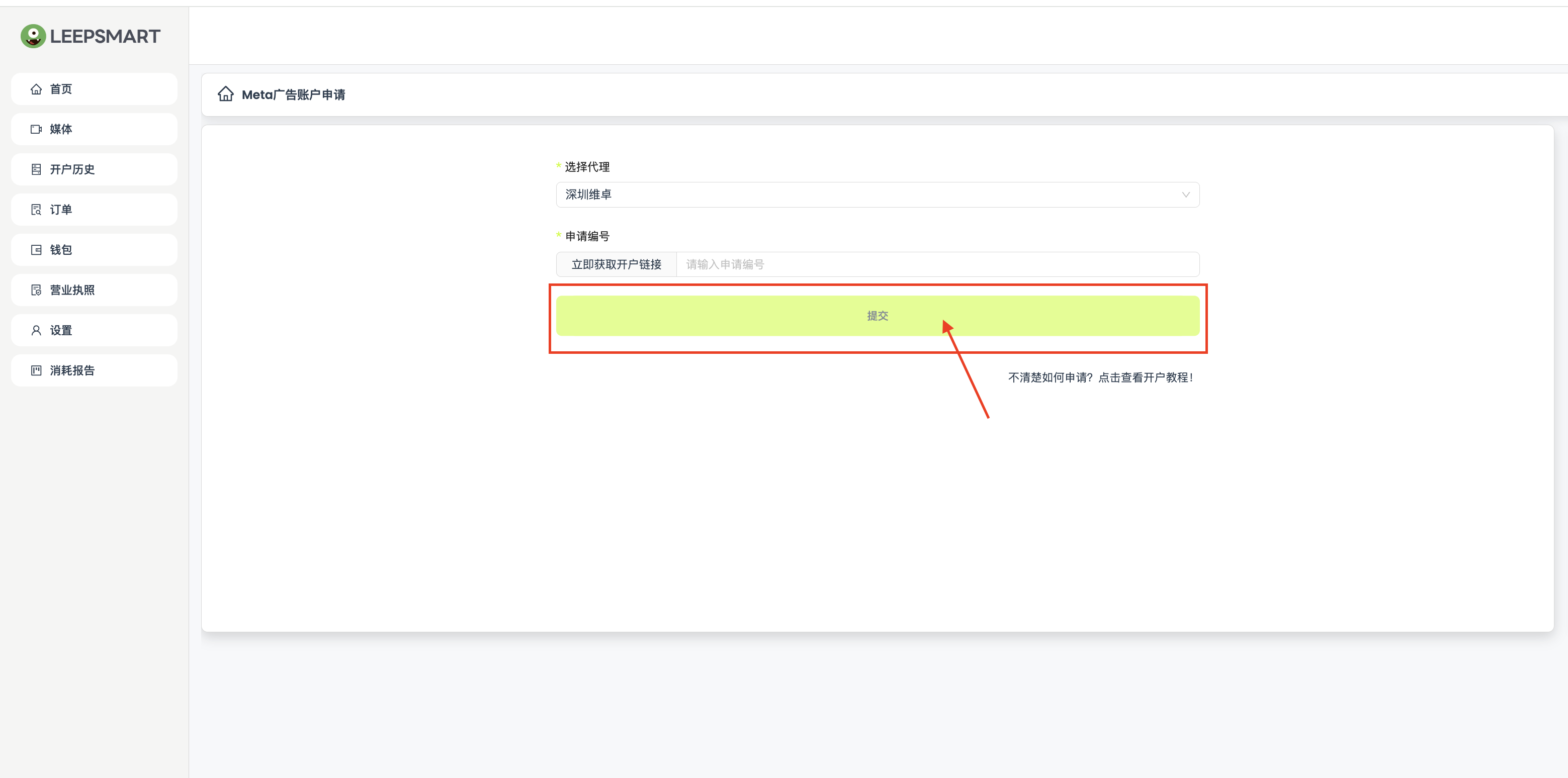Click the license icon beside 营业执照
Viewport: 1568px width, 778px height.
click(x=37, y=289)
